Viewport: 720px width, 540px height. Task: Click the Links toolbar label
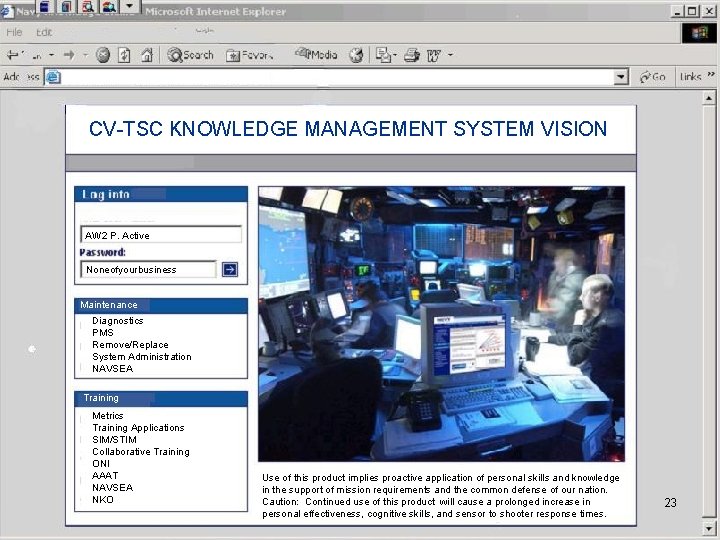click(690, 77)
